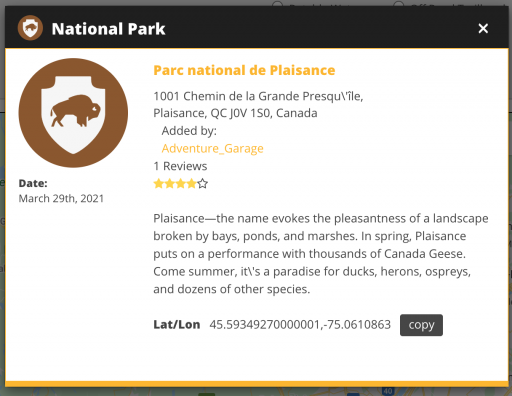The image size is (512, 396).
Task: Open the Adventure_Garage user profile link
Action: [x=212, y=148]
